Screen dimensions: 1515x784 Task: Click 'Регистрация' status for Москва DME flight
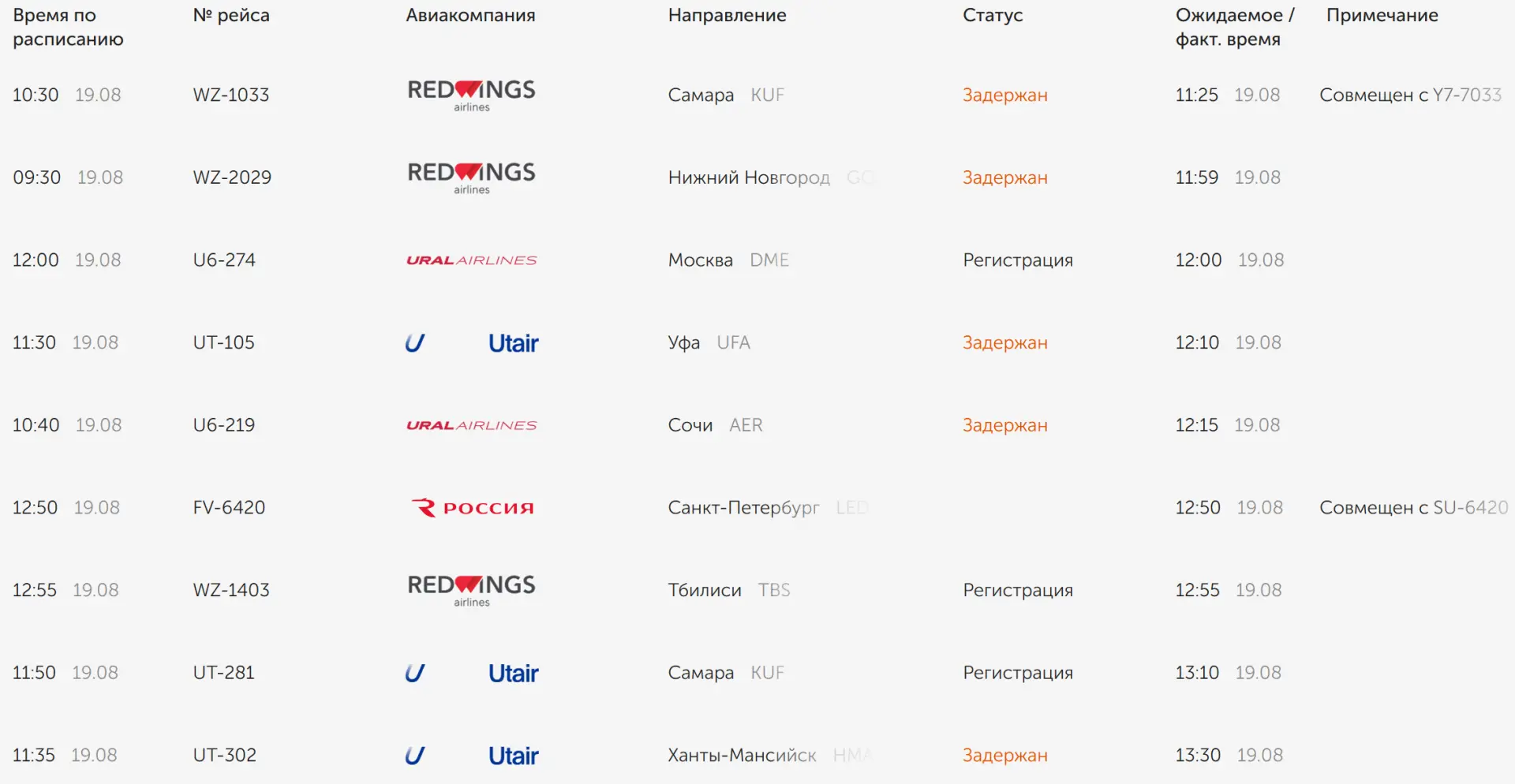click(1018, 260)
